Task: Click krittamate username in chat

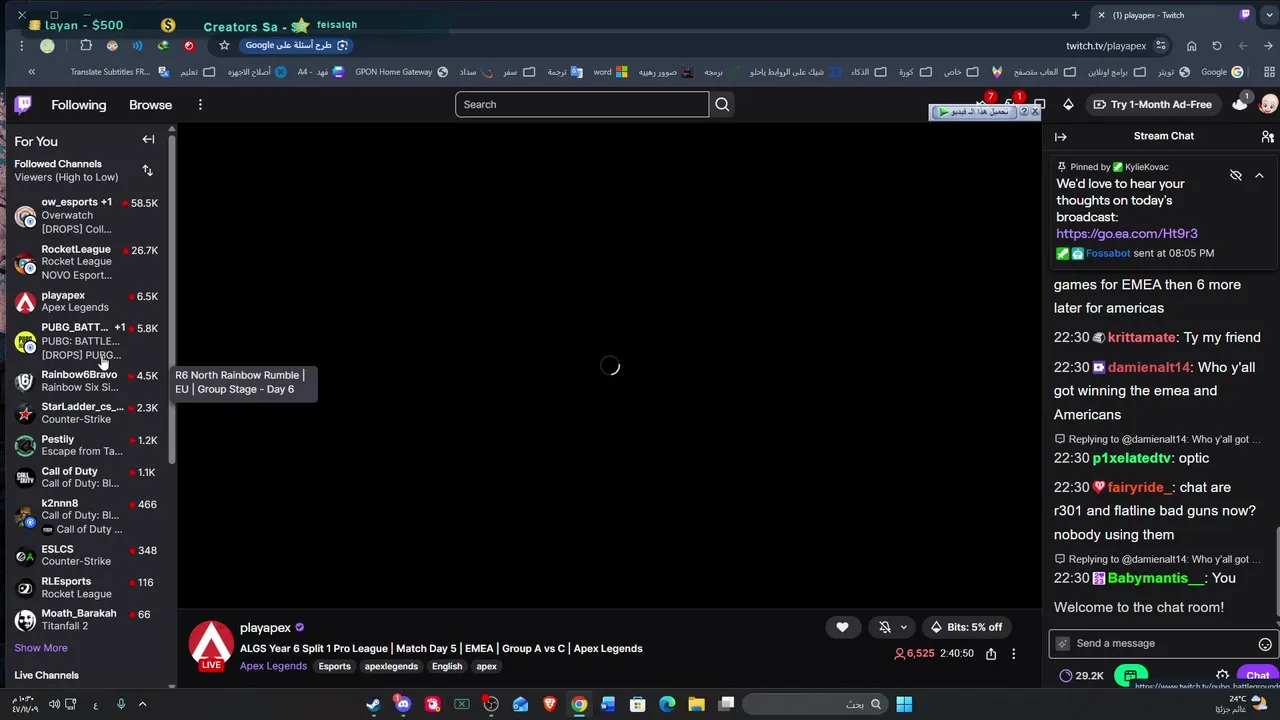Action: (1141, 338)
